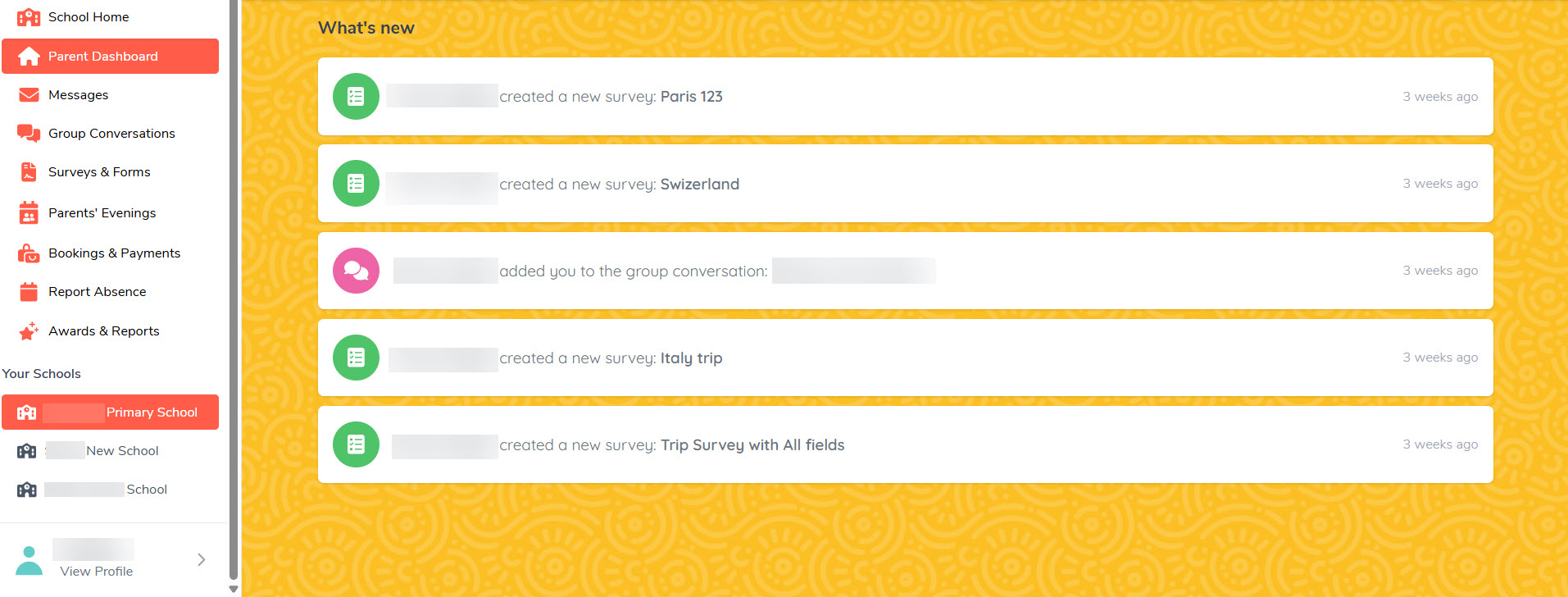
Task: Click the Group Conversations chat bubbles icon
Action: (x=29, y=134)
